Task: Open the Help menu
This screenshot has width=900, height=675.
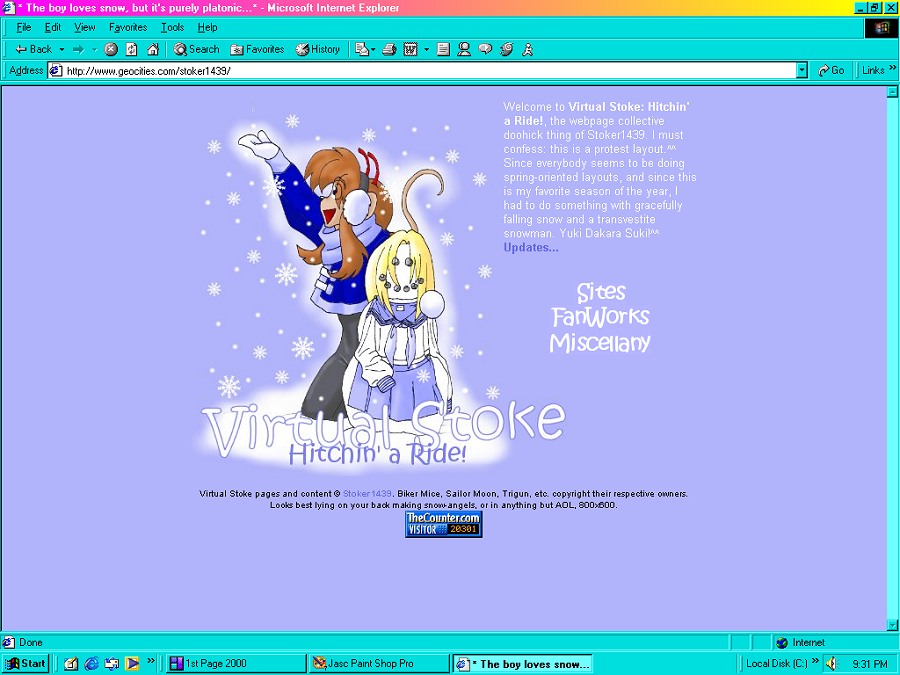Action: click(207, 27)
